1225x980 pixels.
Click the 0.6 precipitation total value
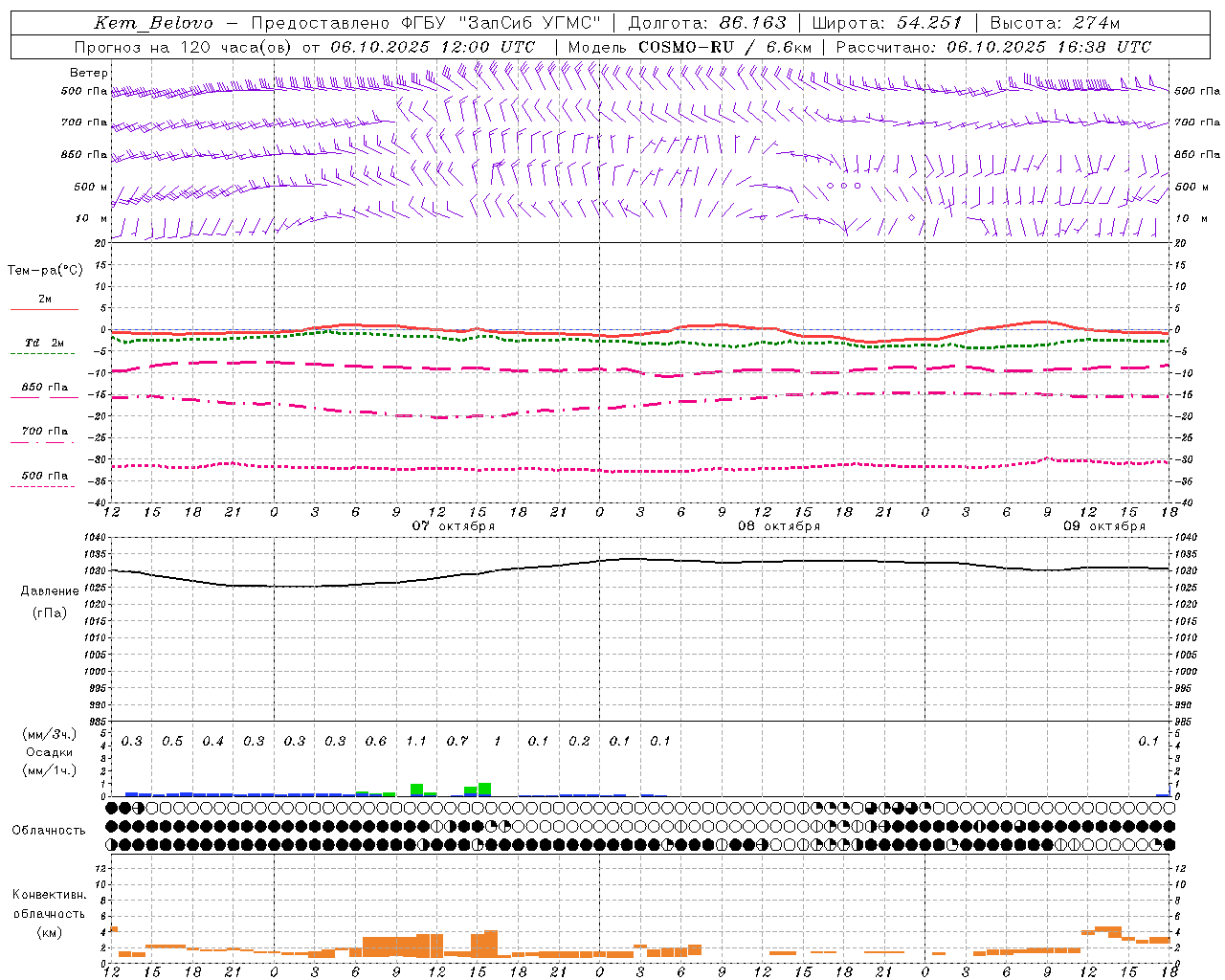[x=376, y=742]
